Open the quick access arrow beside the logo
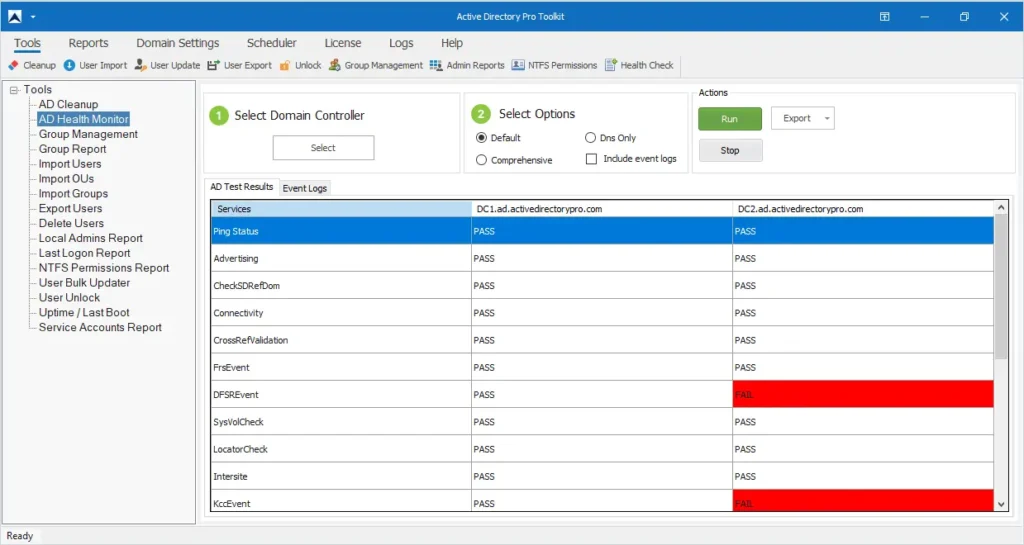1024x545 pixels. [33, 17]
